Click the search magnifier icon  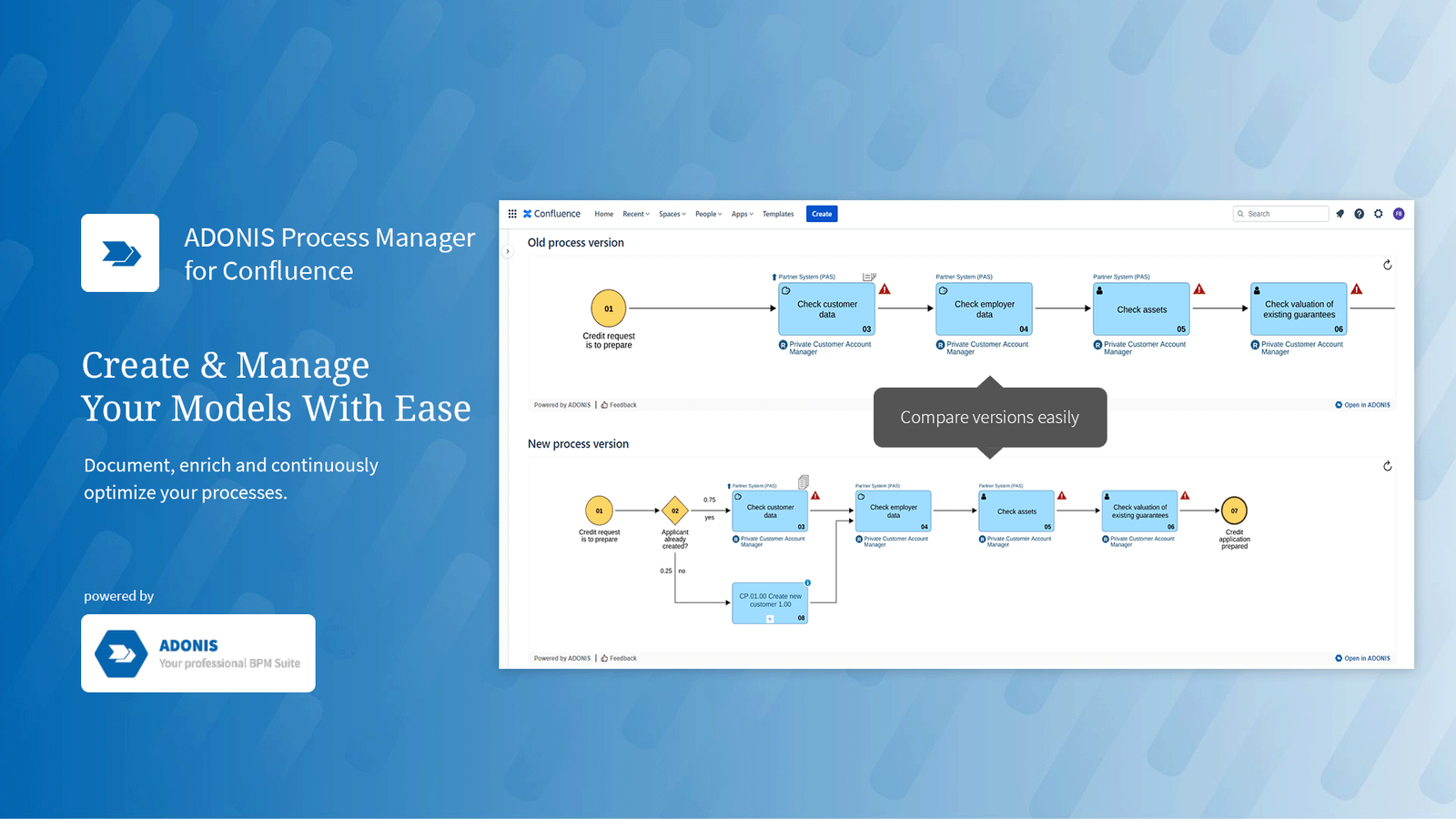point(1240,214)
